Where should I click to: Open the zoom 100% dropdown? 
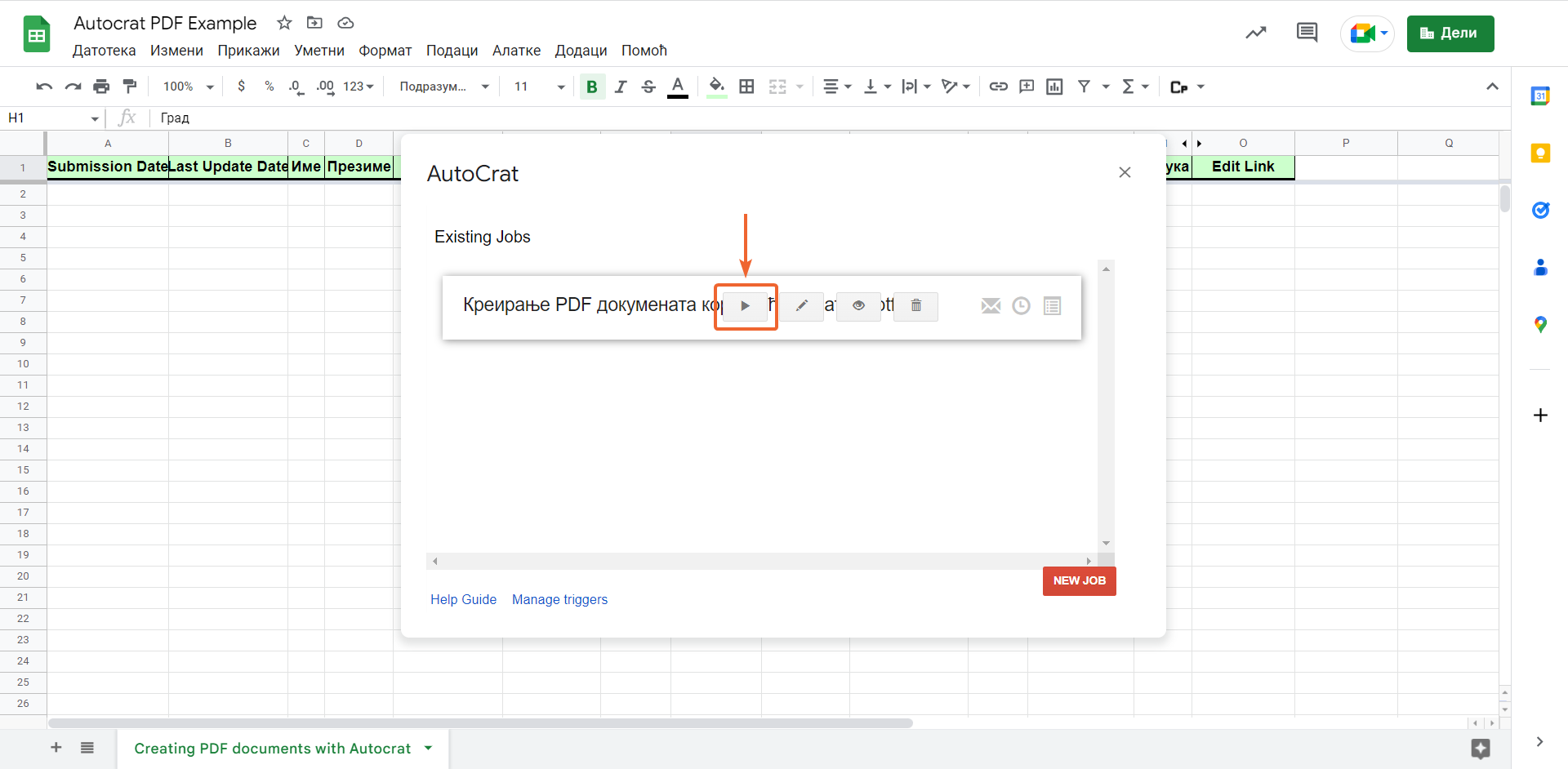[188, 87]
